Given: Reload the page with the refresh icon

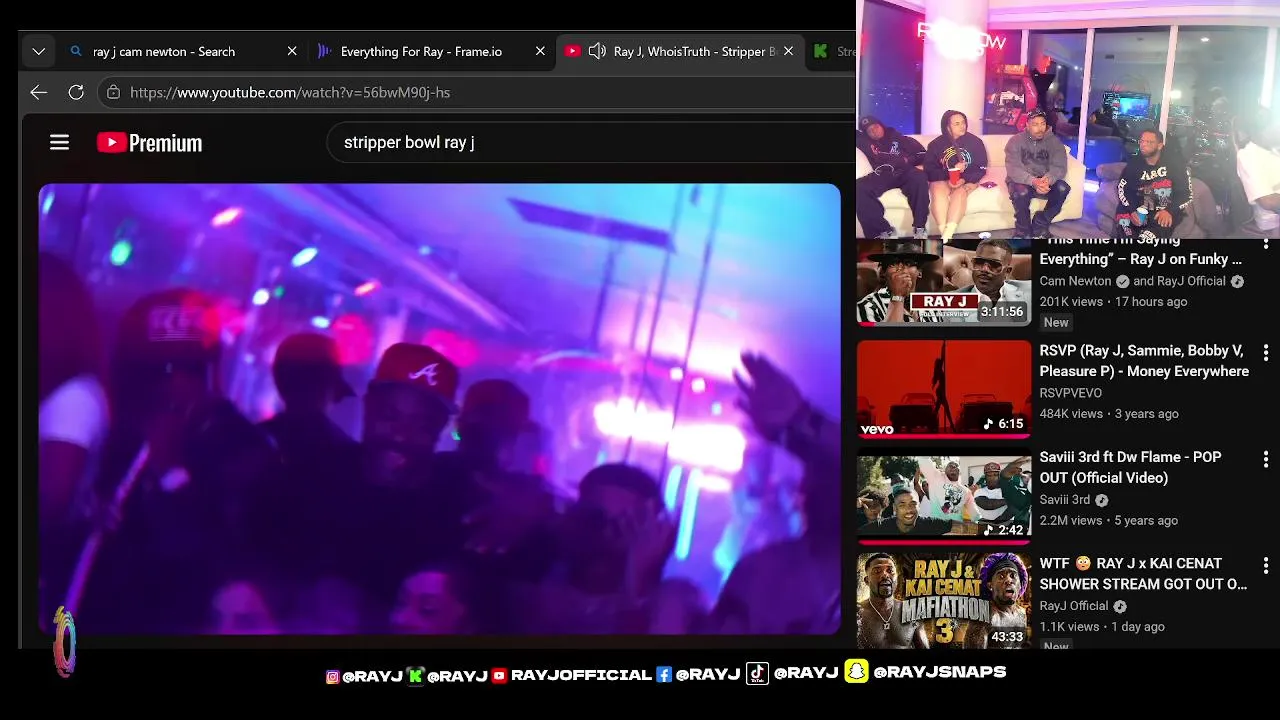Looking at the screenshot, I should click(76, 92).
